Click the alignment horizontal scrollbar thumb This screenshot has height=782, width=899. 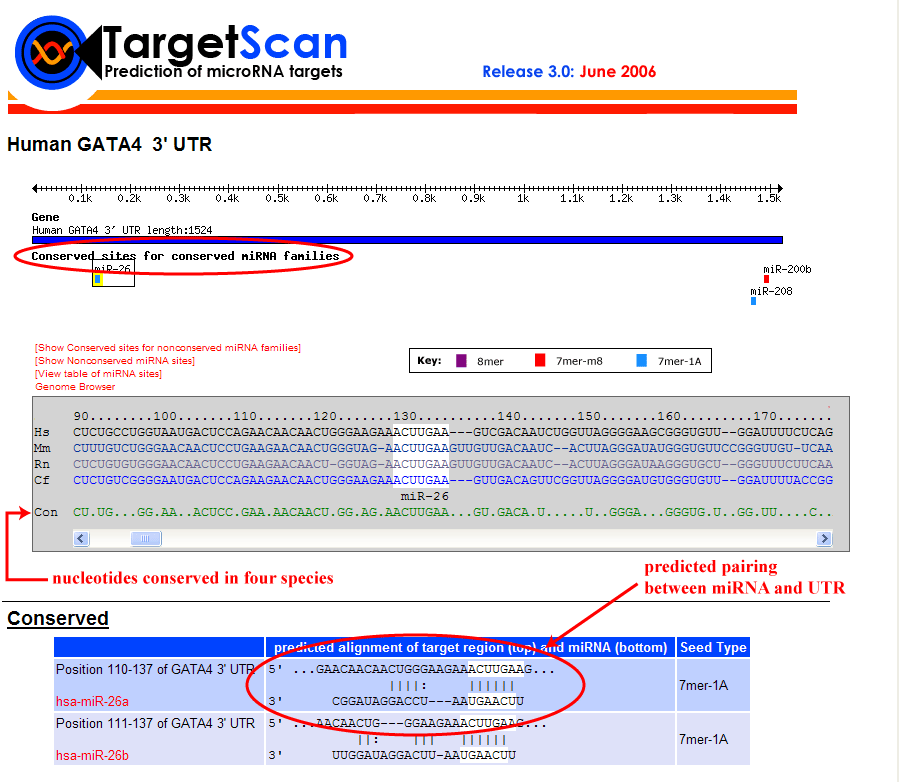[x=146, y=539]
